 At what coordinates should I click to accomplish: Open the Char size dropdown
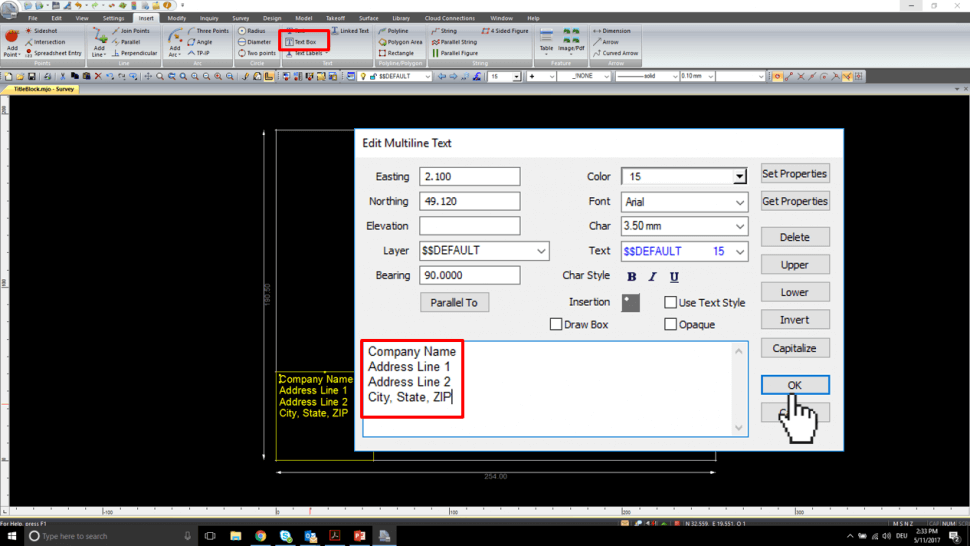[684, 227]
